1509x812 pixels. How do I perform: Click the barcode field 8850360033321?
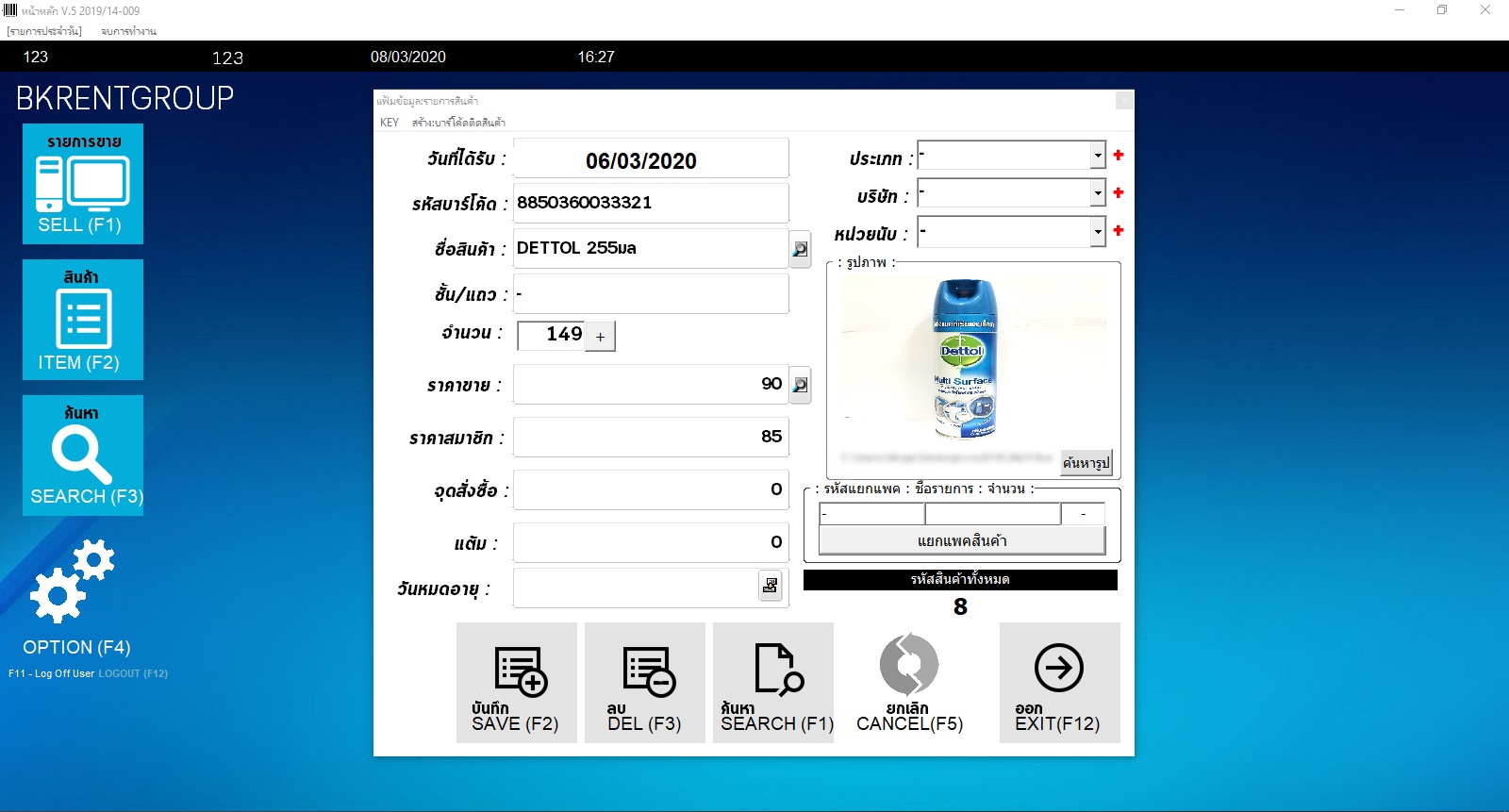(x=651, y=203)
